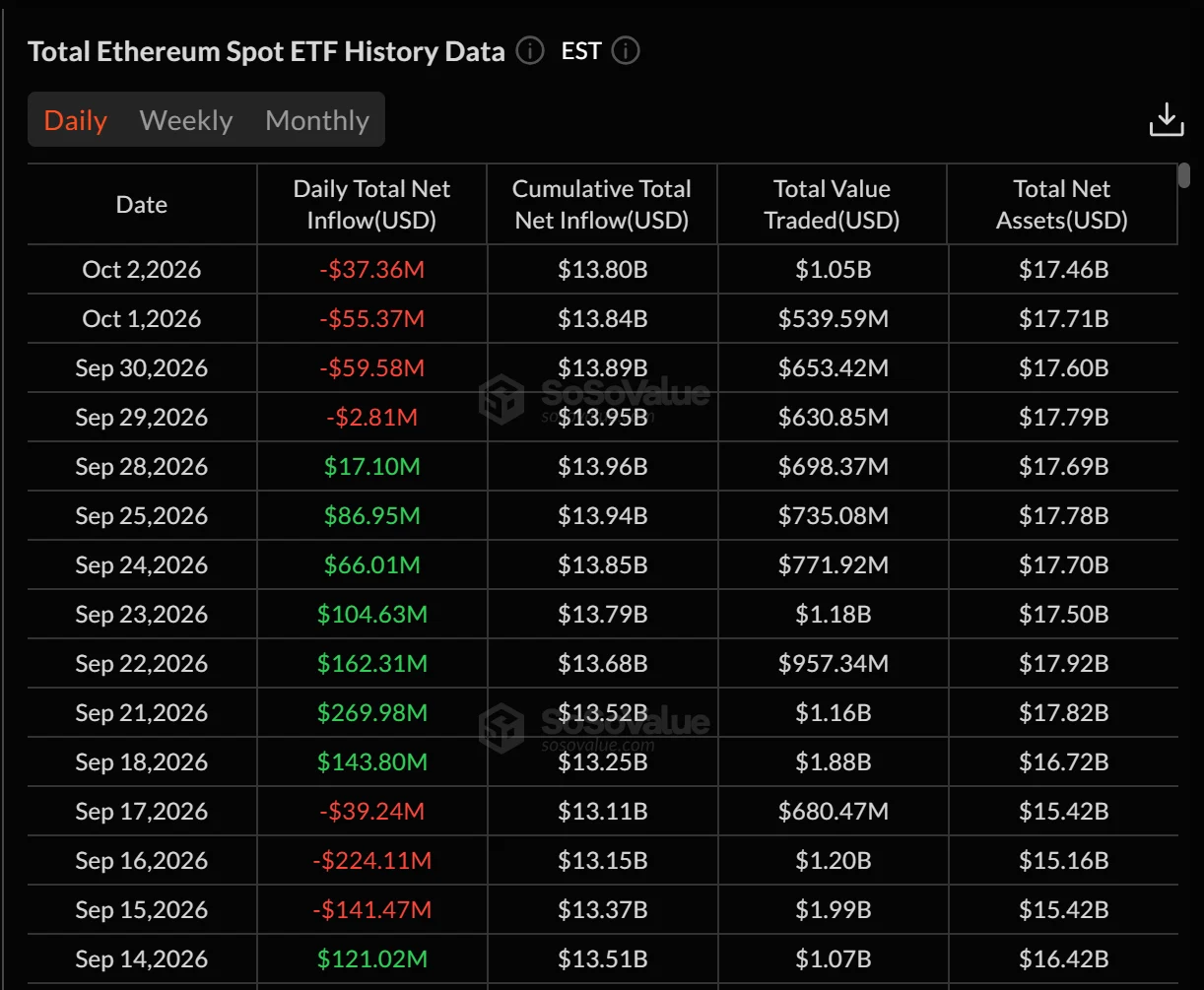Download the ETF history data
This screenshot has width=1204, height=990.
pos(1167,119)
